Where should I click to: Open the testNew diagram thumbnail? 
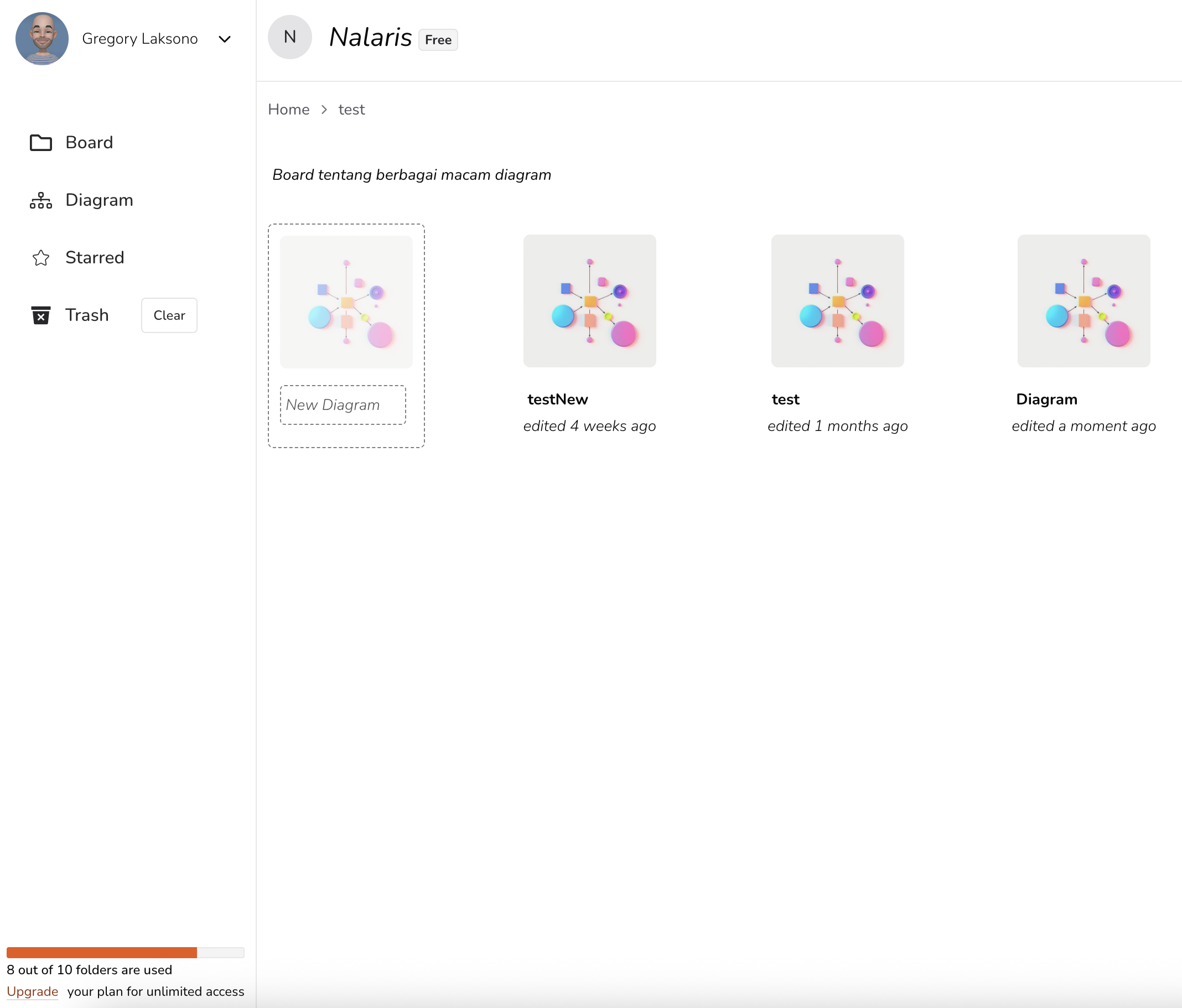tap(590, 300)
